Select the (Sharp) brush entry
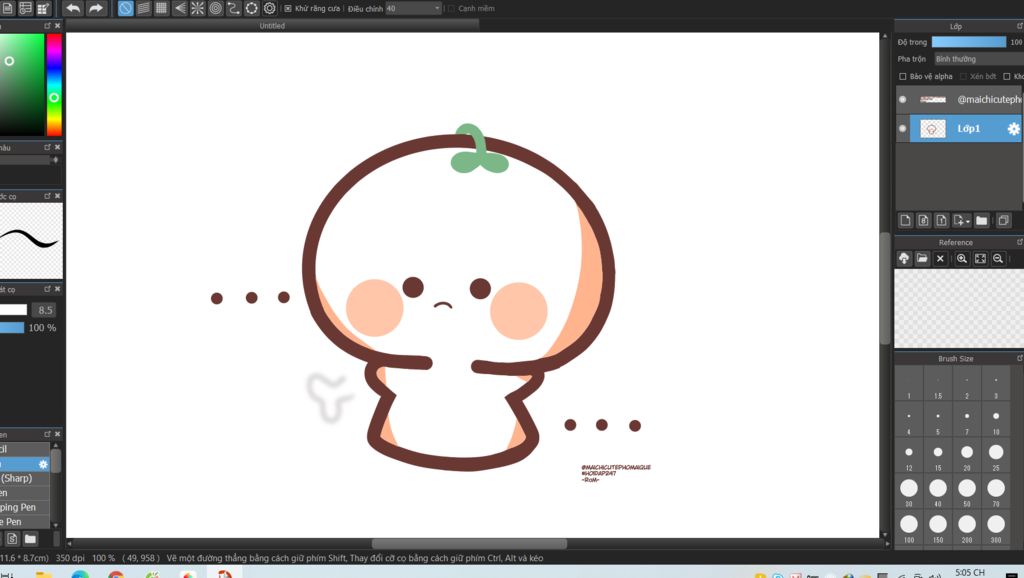Viewport: 1024px width, 578px height. click(25, 478)
